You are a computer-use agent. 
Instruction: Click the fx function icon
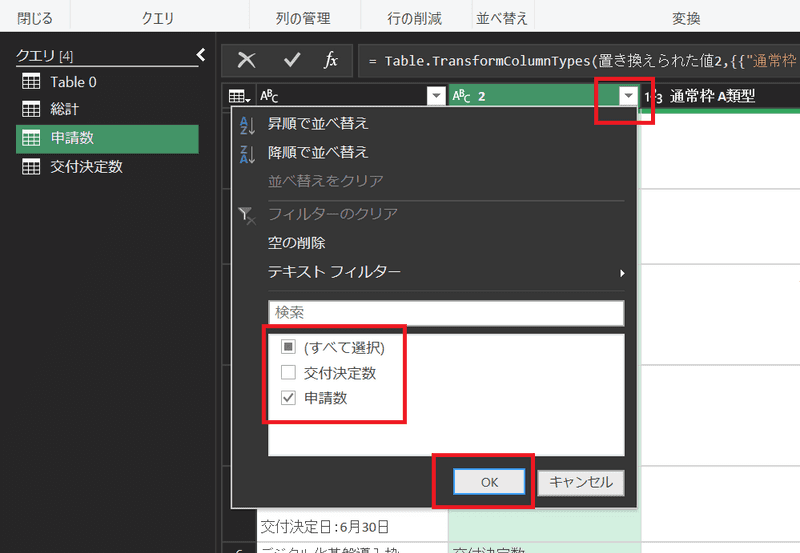pos(331,60)
